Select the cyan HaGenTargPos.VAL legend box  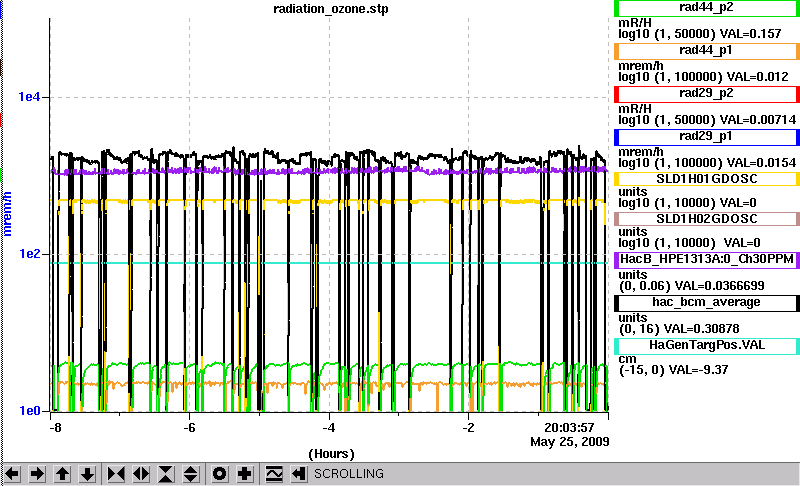click(x=707, y=345)
